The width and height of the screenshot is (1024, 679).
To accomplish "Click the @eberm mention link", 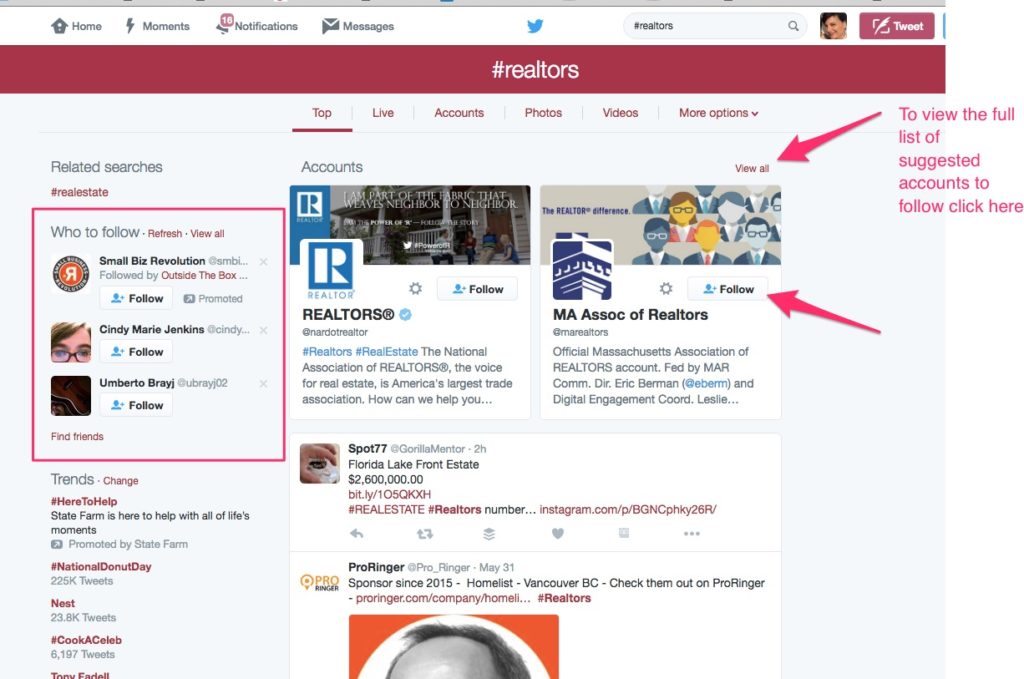I will point(708,383).
